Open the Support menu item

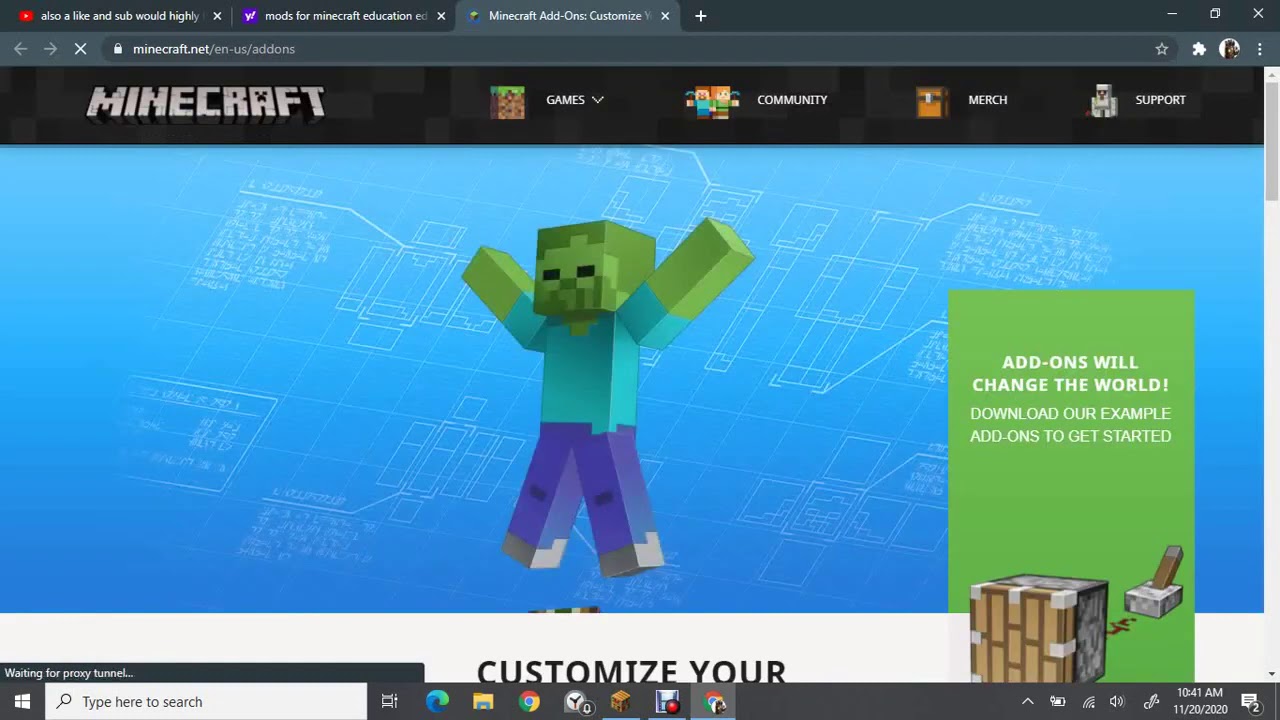[x=1160, y=100]
